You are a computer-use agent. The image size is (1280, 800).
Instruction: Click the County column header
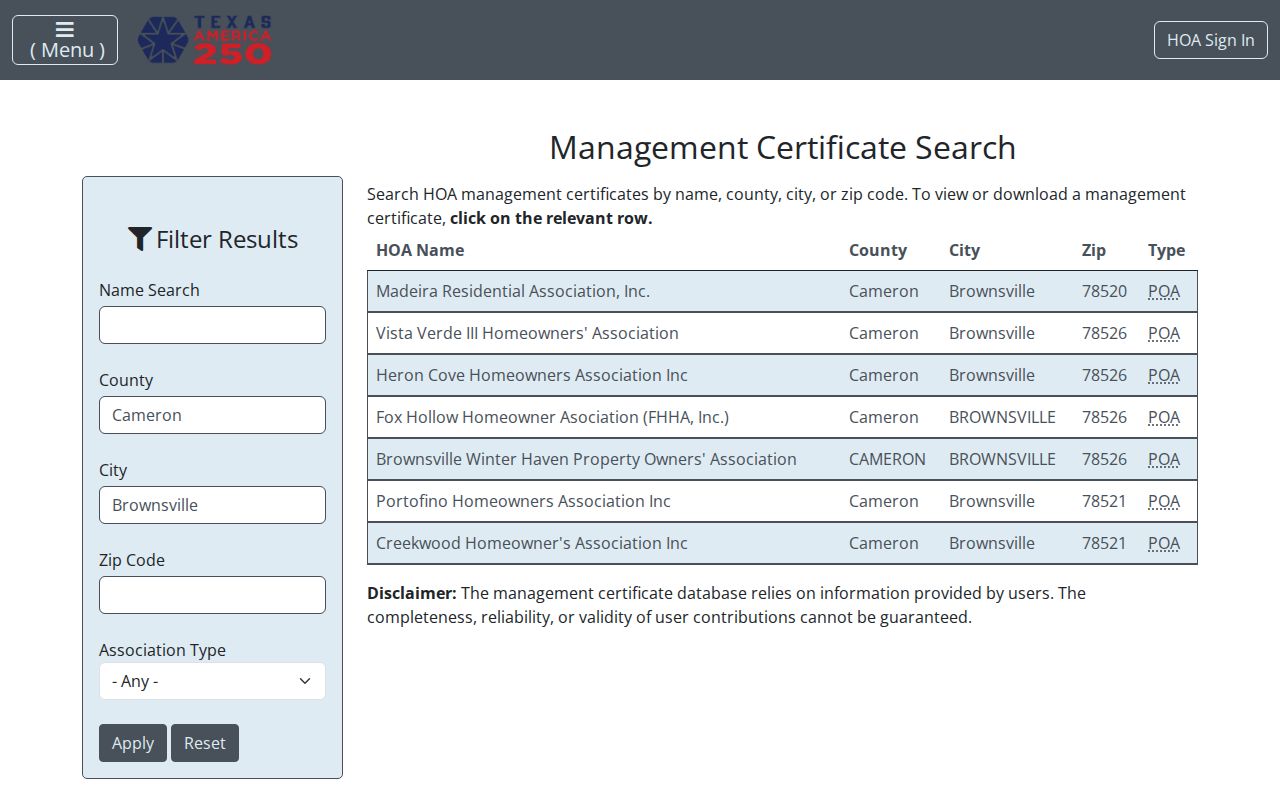pos(878,250)
